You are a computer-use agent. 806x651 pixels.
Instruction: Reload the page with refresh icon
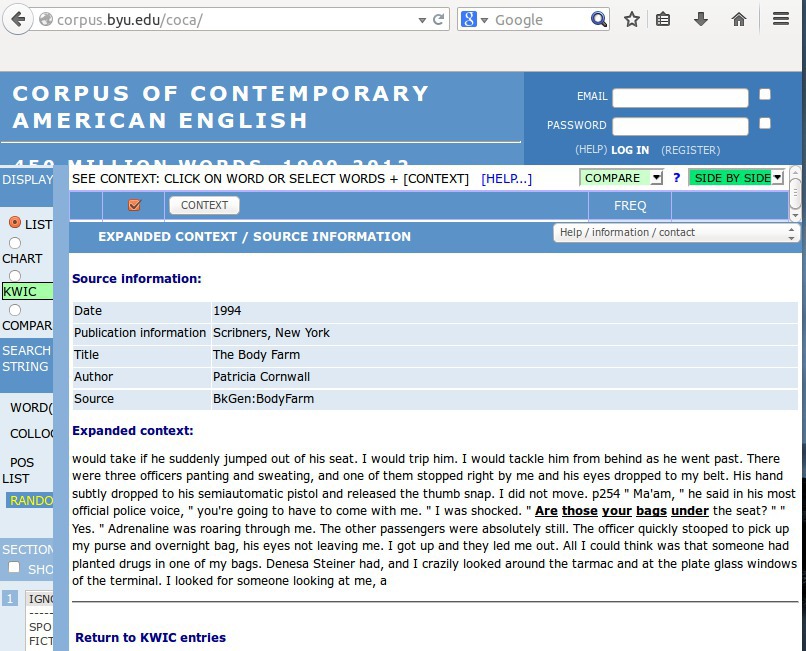click(438, 20)
